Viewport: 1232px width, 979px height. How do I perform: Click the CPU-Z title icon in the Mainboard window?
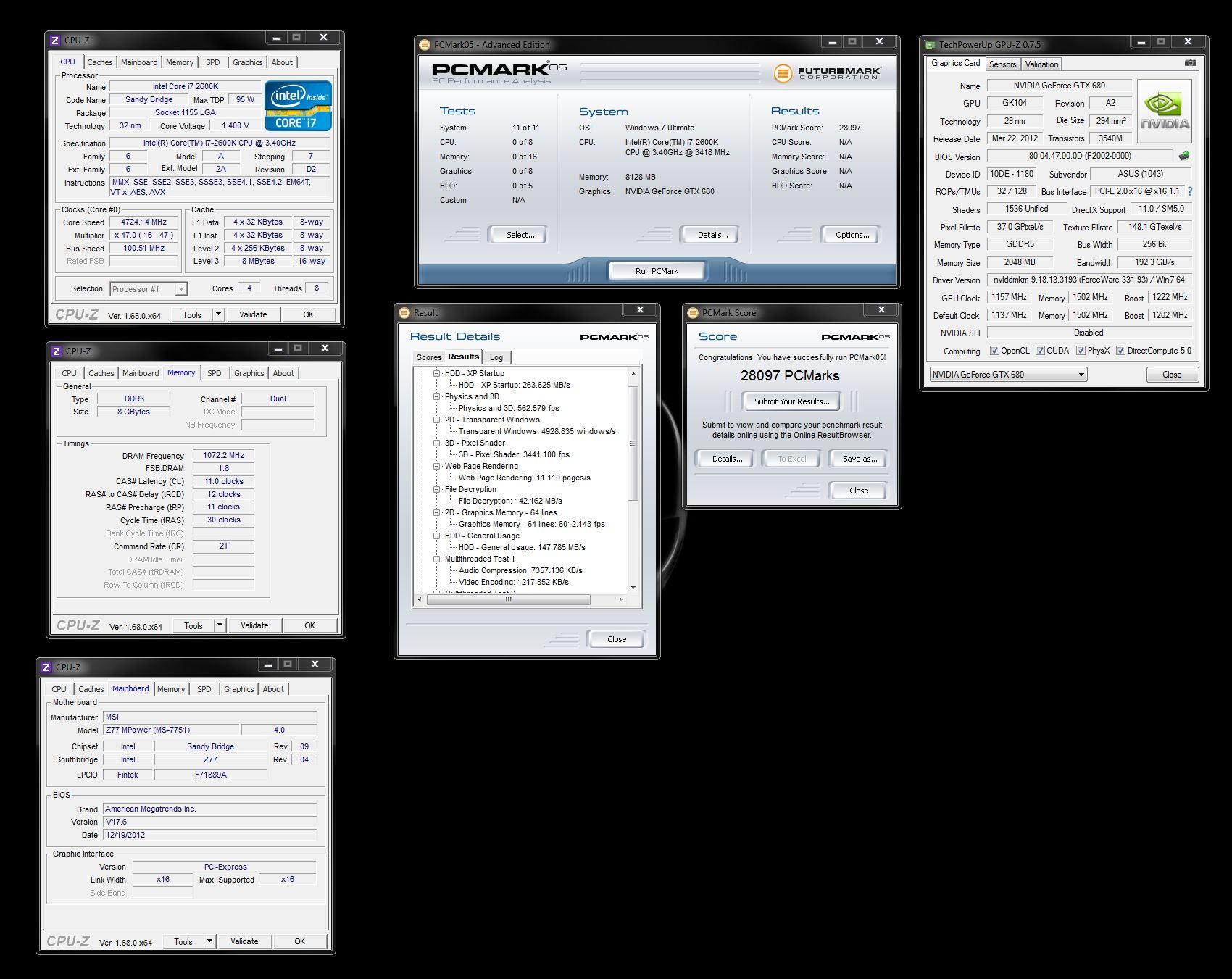point(46,667)
